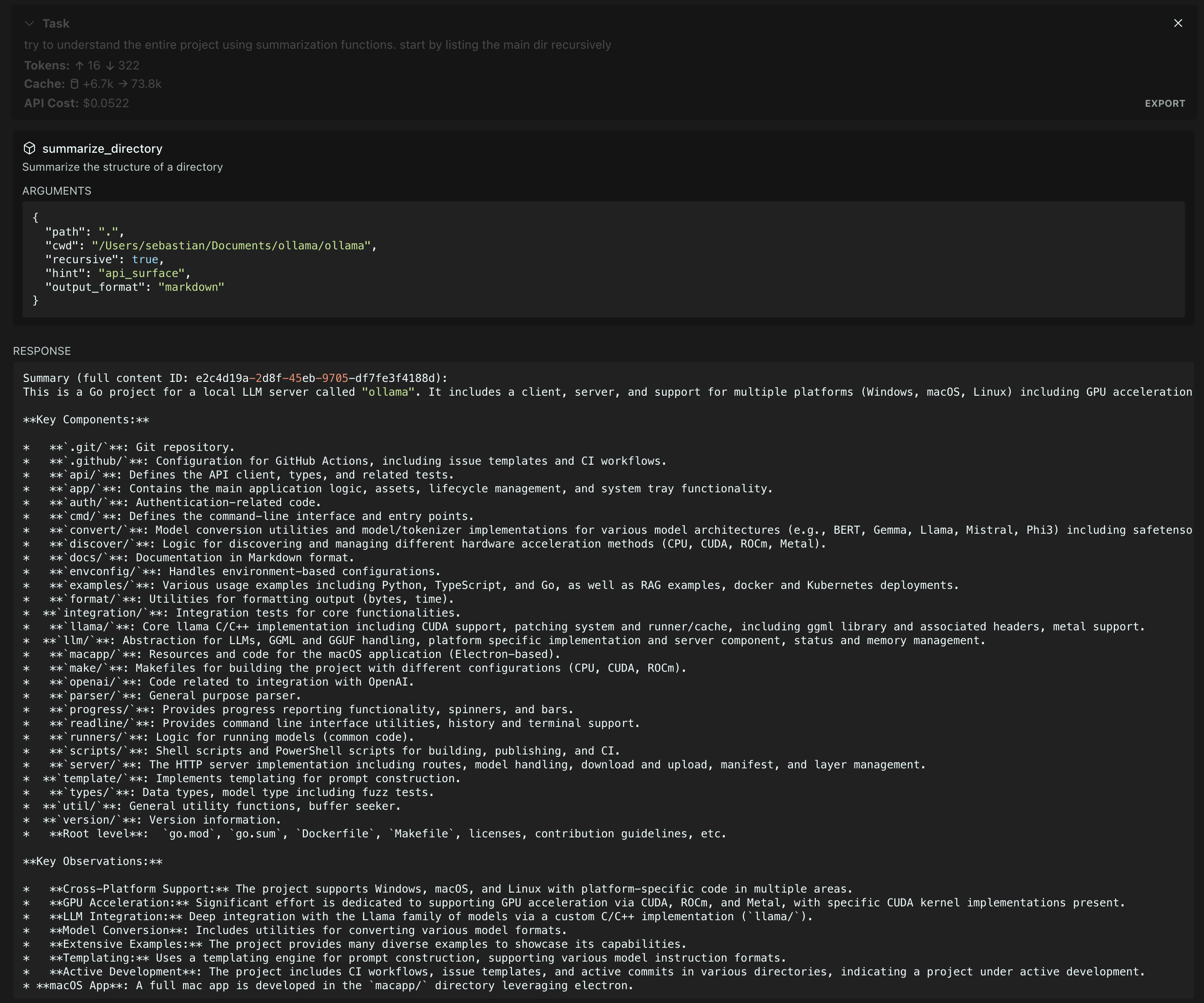Click the cwd path string in arguments
The height and width of the screenshot is (1003, 1204).
232,245
